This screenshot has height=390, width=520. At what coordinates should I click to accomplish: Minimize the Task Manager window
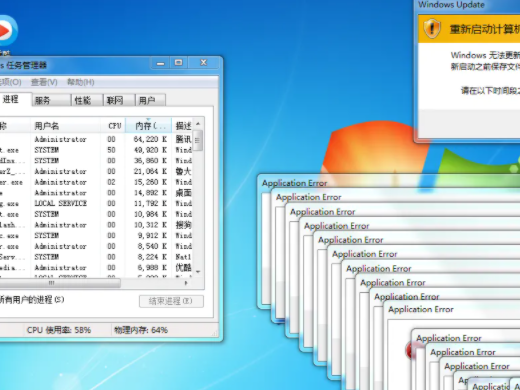[160, 63]
